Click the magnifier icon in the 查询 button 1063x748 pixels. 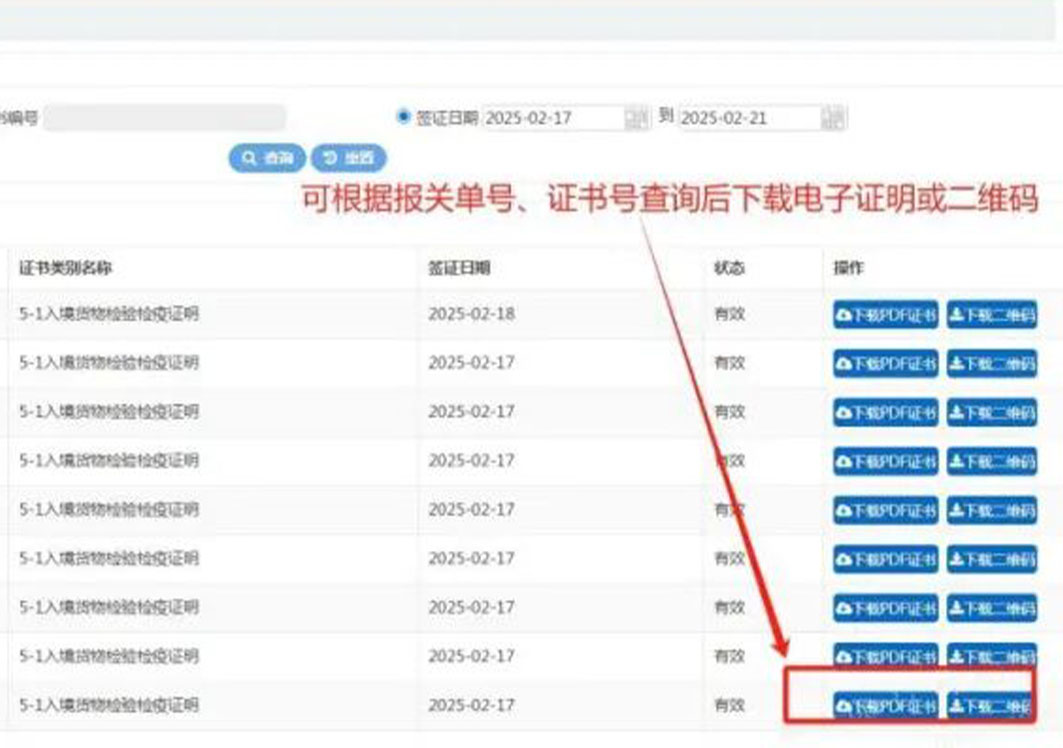tap(249, 157)
